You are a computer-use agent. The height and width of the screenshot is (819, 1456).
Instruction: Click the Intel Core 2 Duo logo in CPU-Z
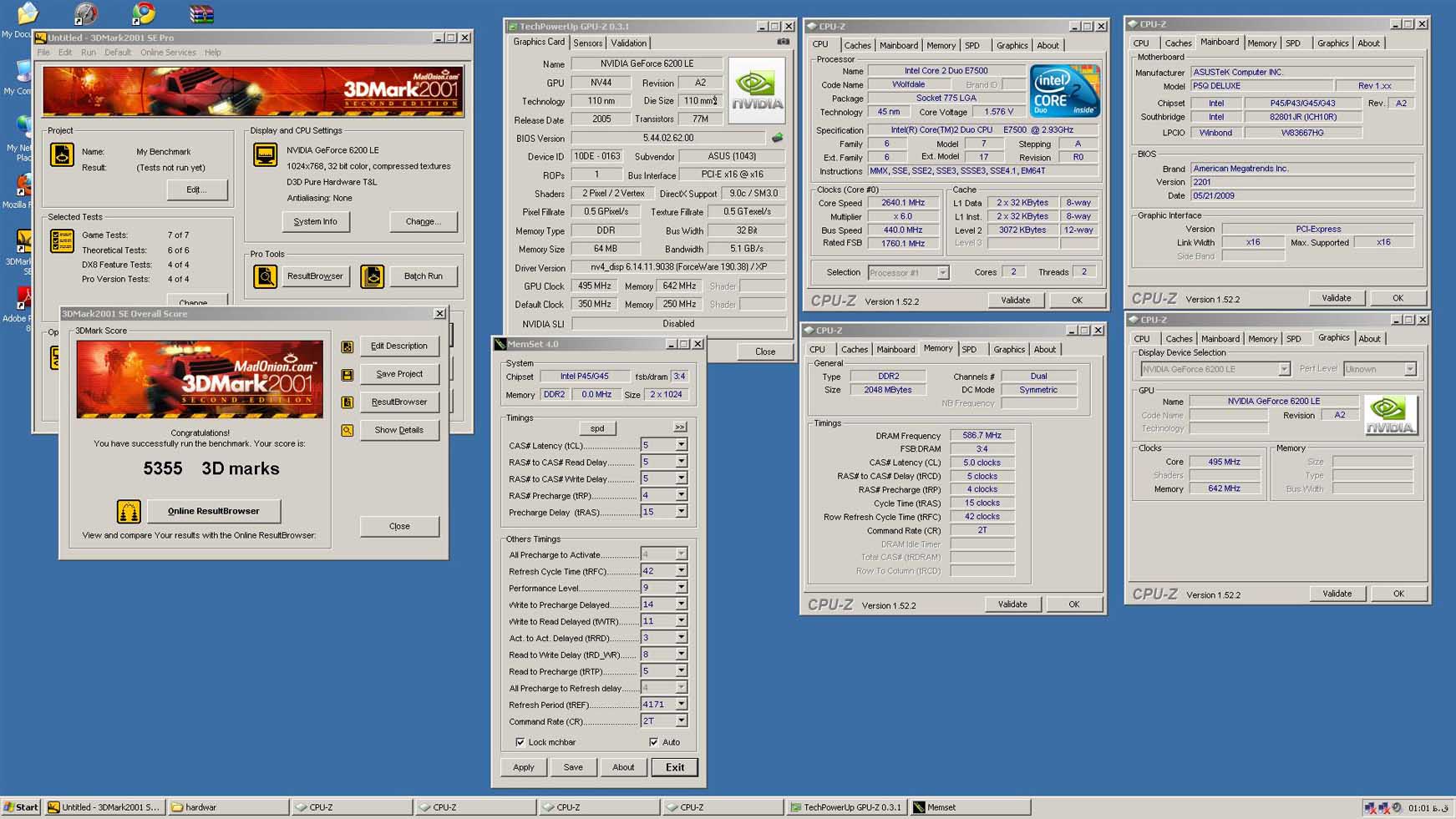[x=1064, y=90]
